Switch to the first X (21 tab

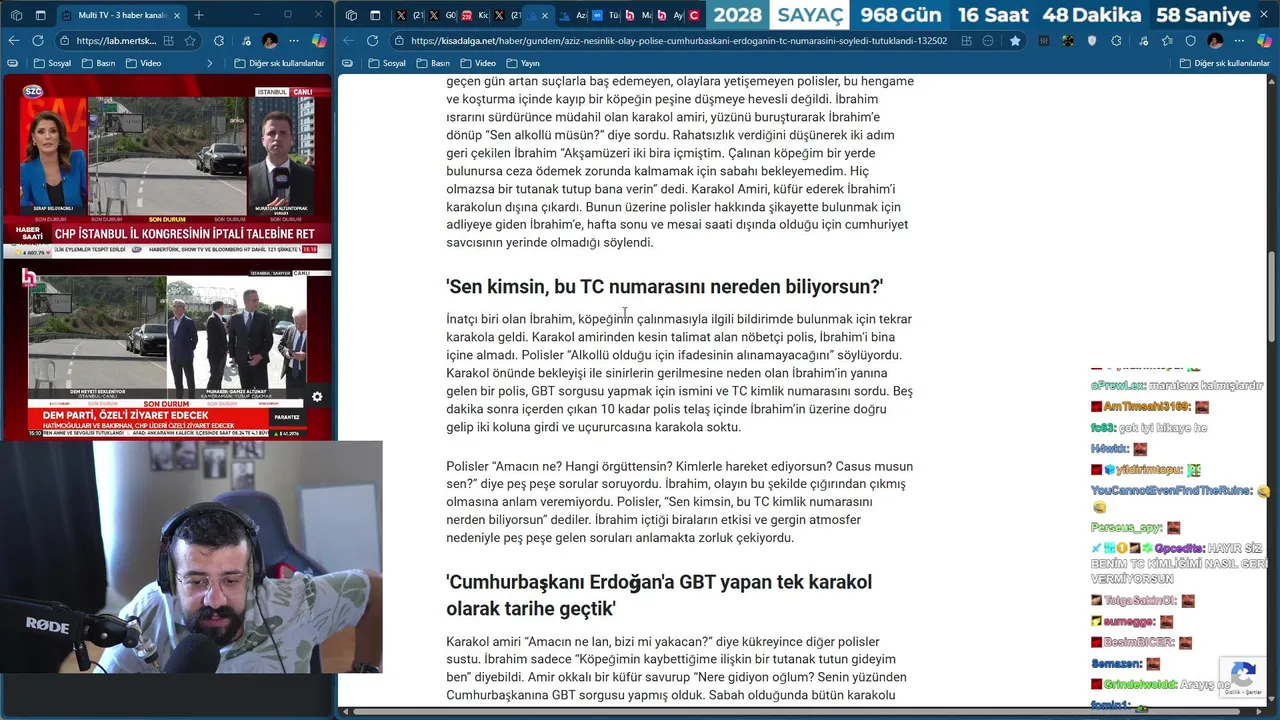tap(408, 15)
